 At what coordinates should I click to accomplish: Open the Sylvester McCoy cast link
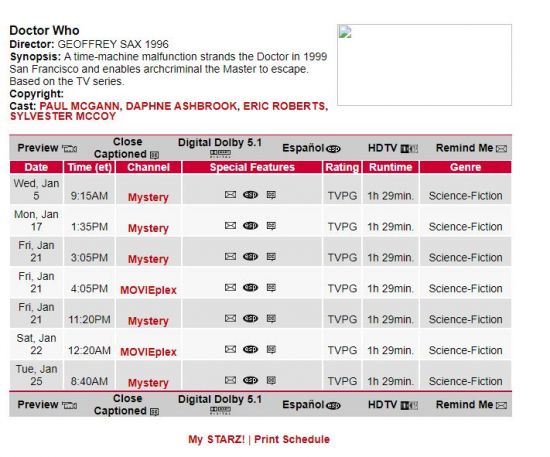63,116
